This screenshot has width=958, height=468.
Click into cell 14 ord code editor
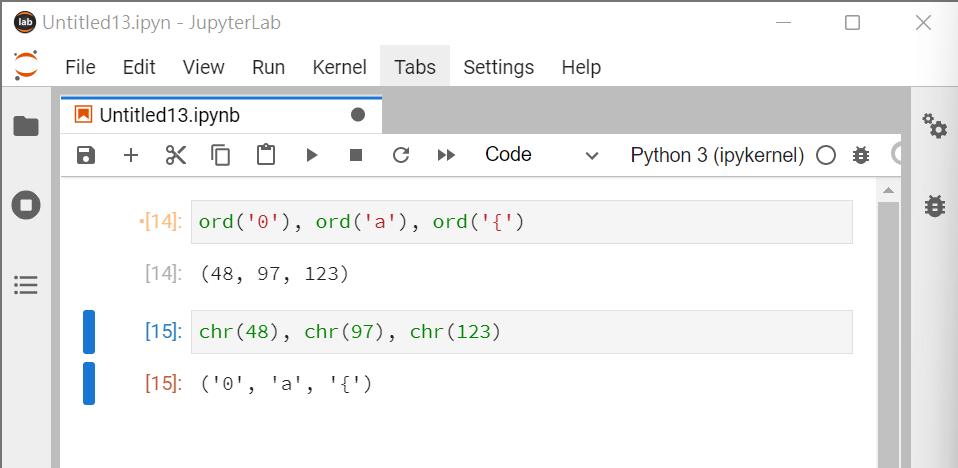(522, 222)
